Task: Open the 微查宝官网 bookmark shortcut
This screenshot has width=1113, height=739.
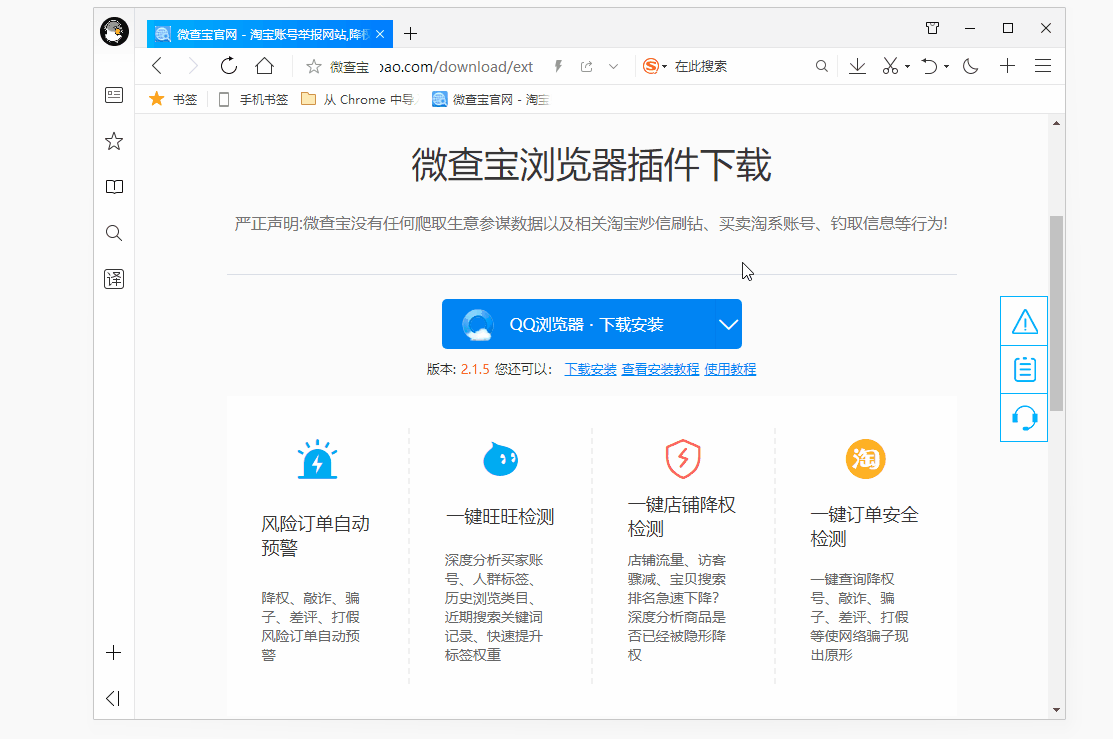Action: pos(491,99)
